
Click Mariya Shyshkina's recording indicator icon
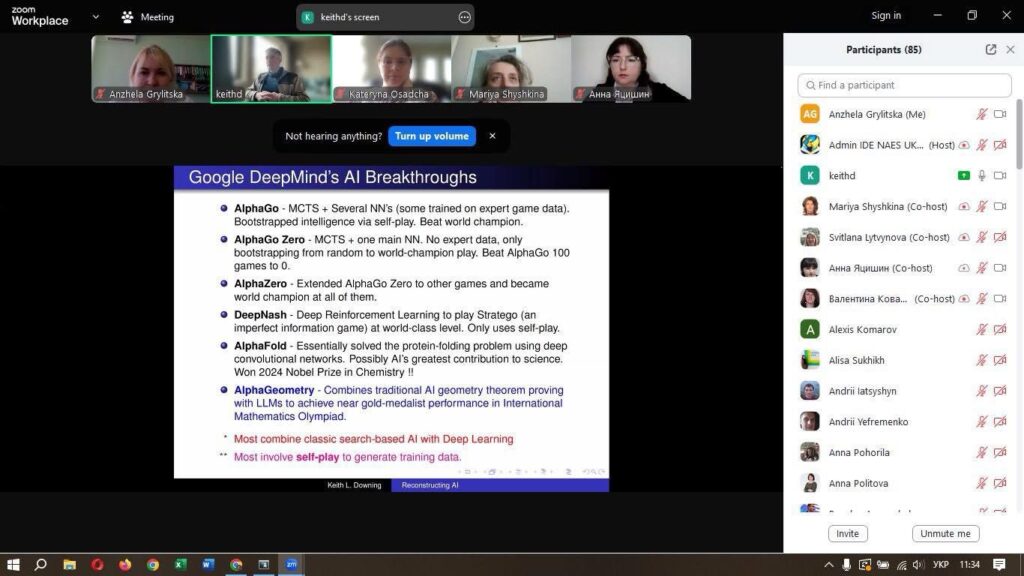(964, 207)
